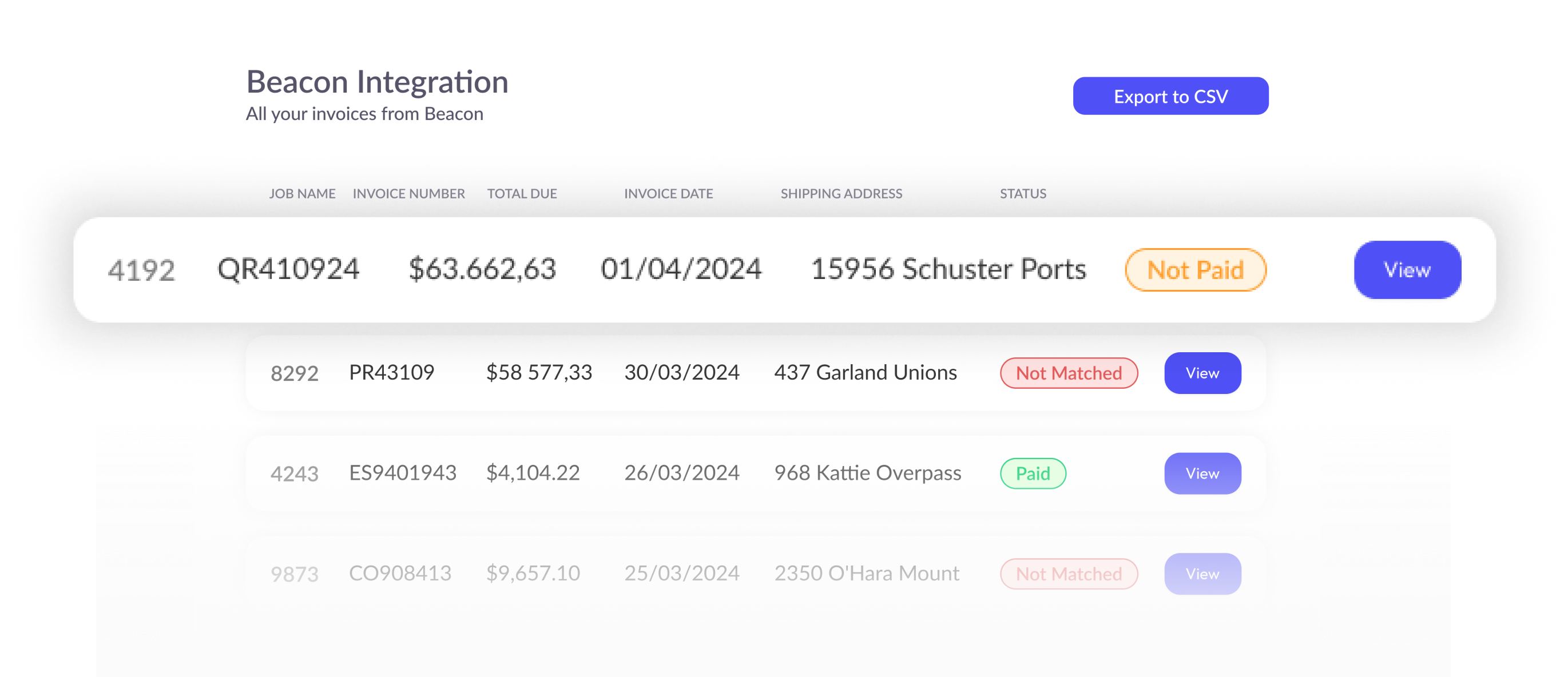The width and height of the screenshot is (1568, 677).
Task: Click the Export to CSV button
Action: click(1170, 96)
